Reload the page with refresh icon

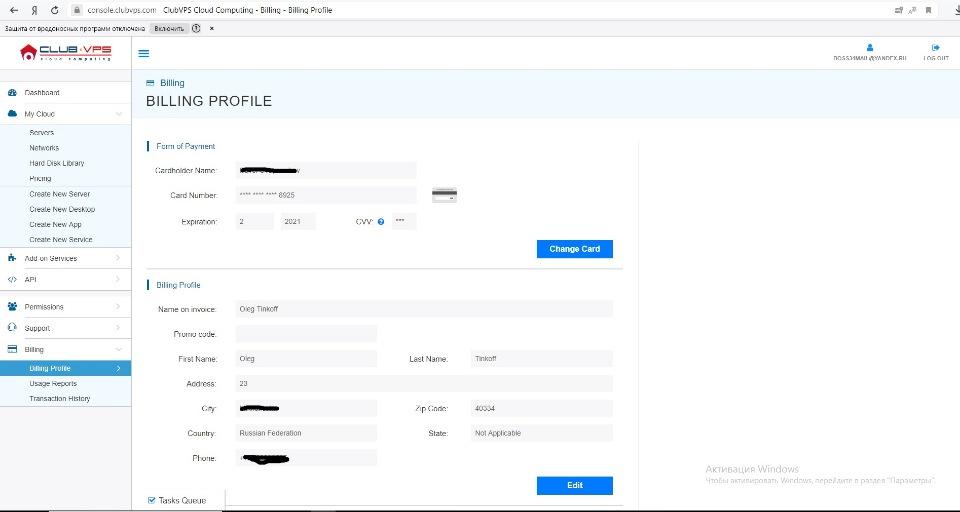pyautogui.click(x=55, y=10)
